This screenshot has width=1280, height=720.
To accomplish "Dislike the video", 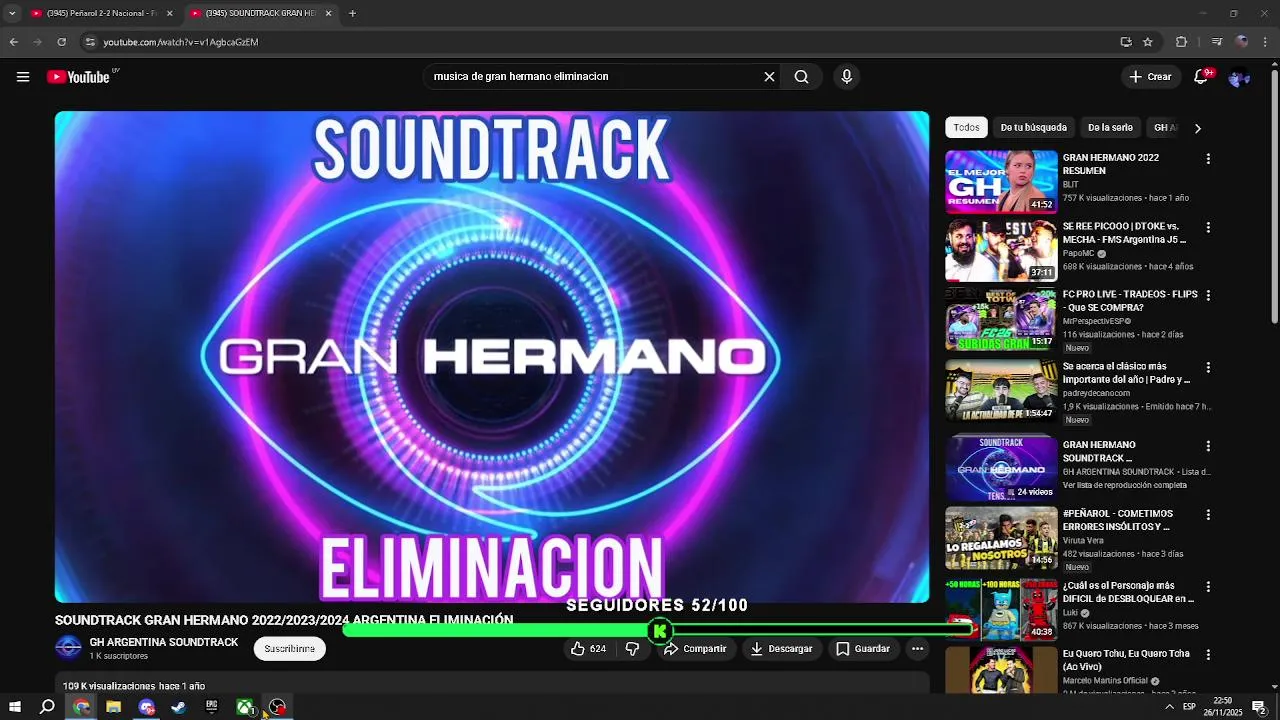I will pos(632,649).
